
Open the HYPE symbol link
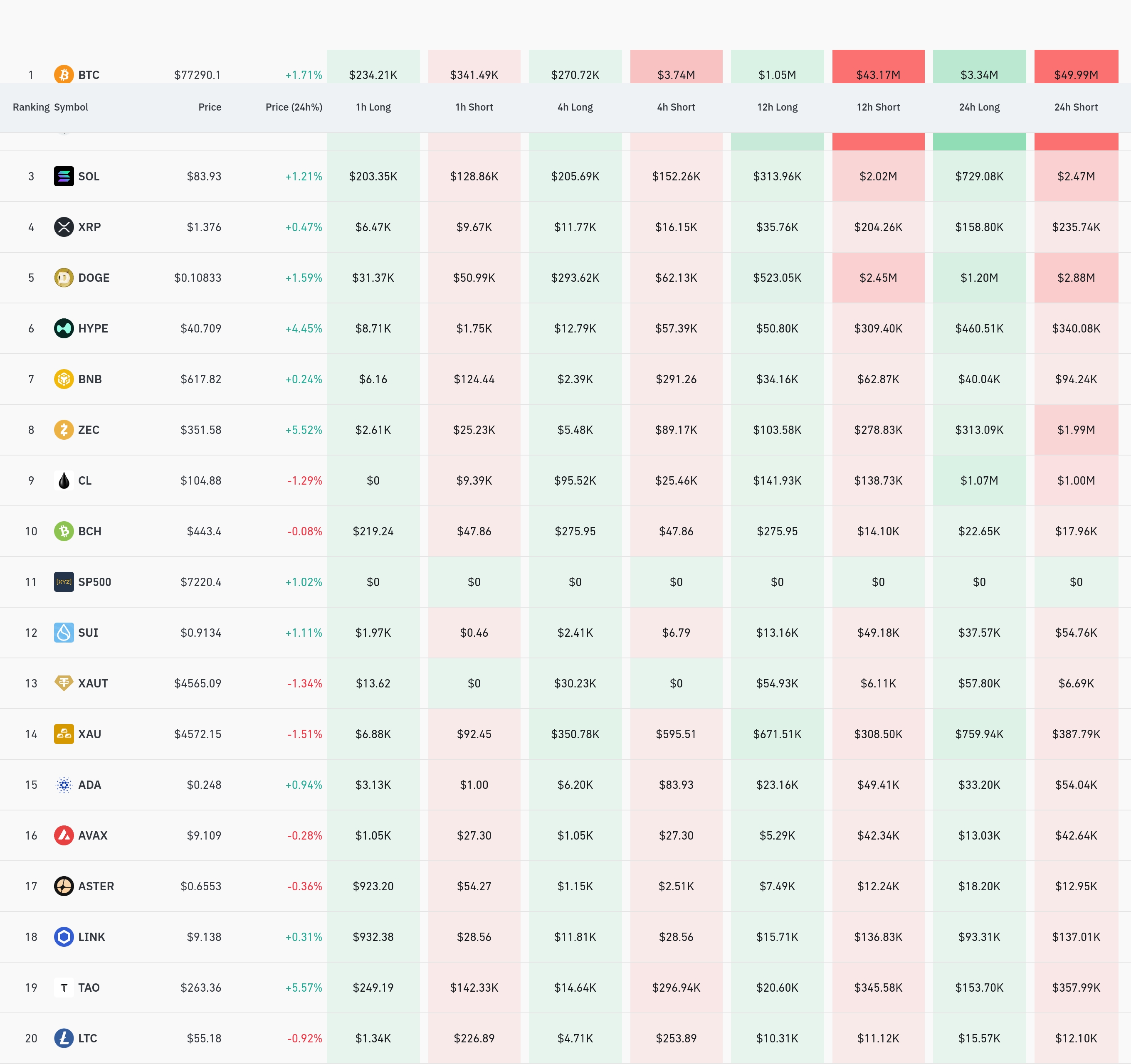(93, 328)
